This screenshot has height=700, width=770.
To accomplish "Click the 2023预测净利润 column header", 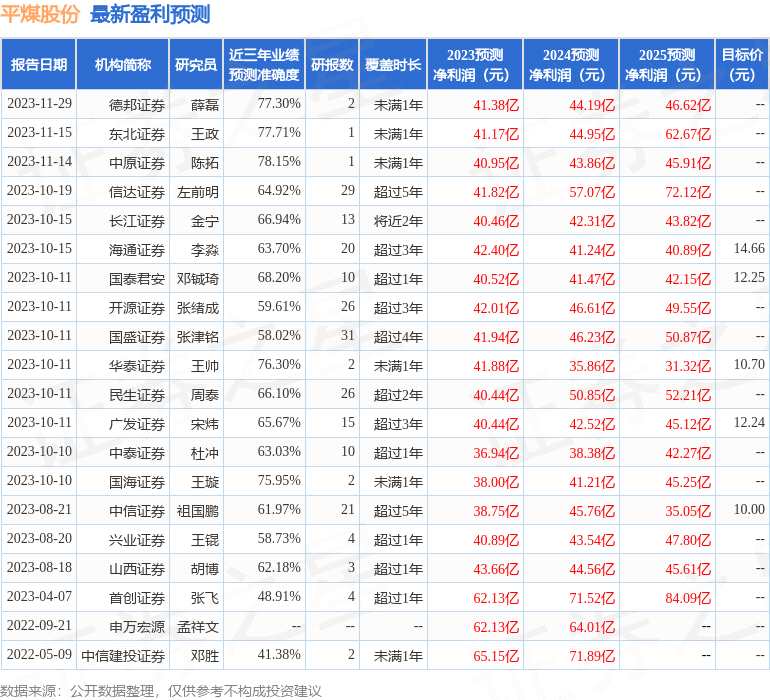I will tap(475, 64).
